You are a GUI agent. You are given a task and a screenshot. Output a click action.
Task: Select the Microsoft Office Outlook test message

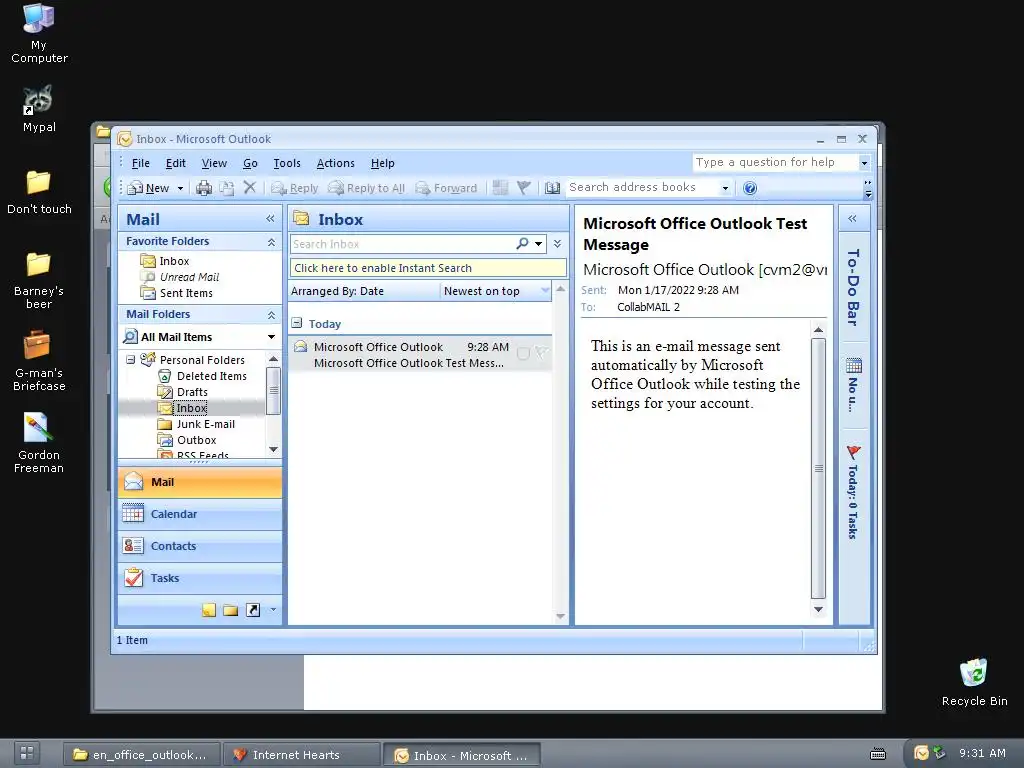(x=420, y=355)
